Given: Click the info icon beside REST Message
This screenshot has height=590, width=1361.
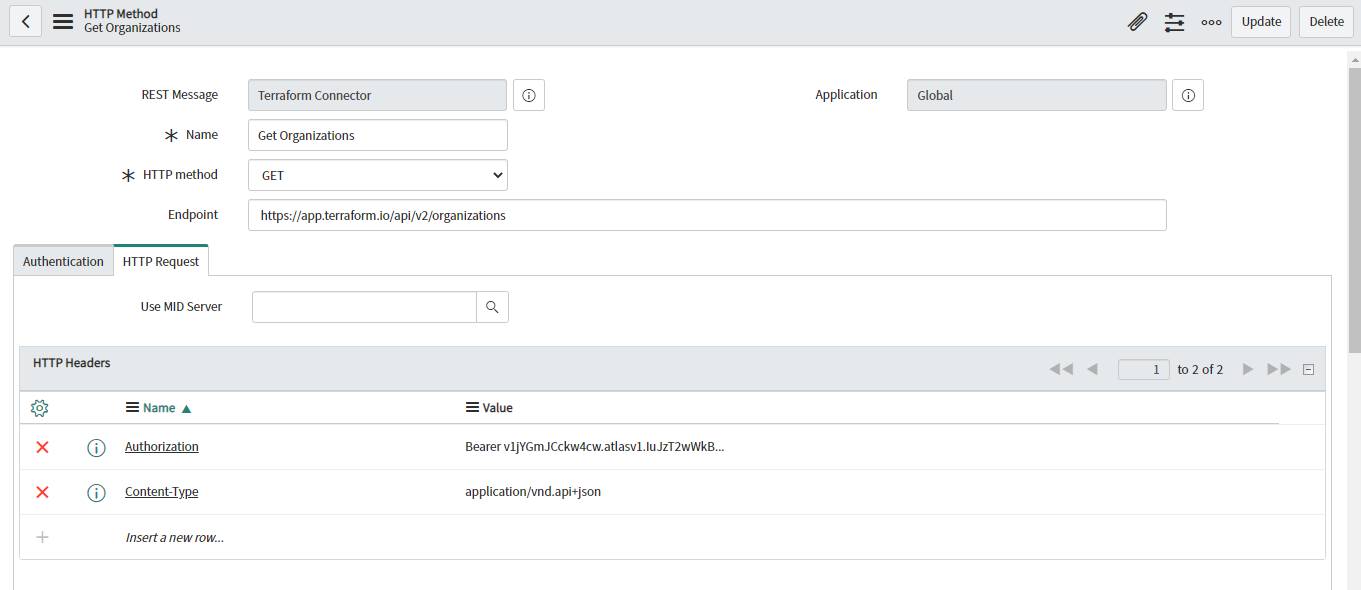Looking at the screenshot, I should (x=528, y=94).
